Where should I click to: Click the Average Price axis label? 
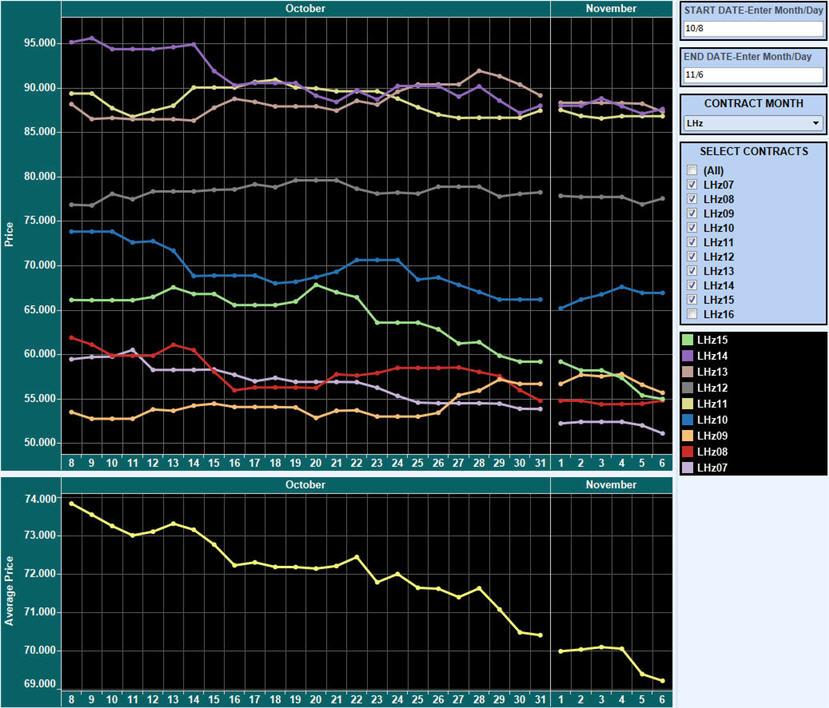pyautogui.click(x=9, y=591)
